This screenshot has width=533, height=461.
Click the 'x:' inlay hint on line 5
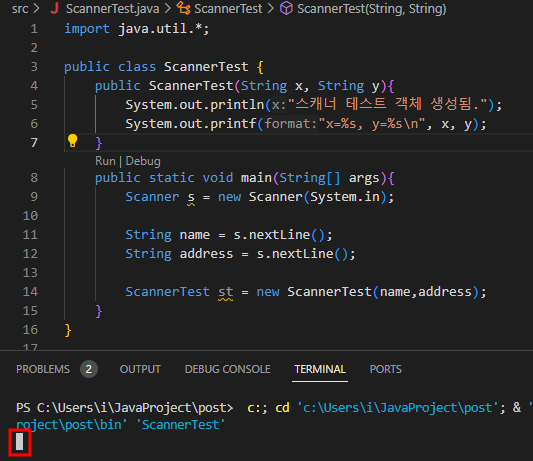(279, 105)
